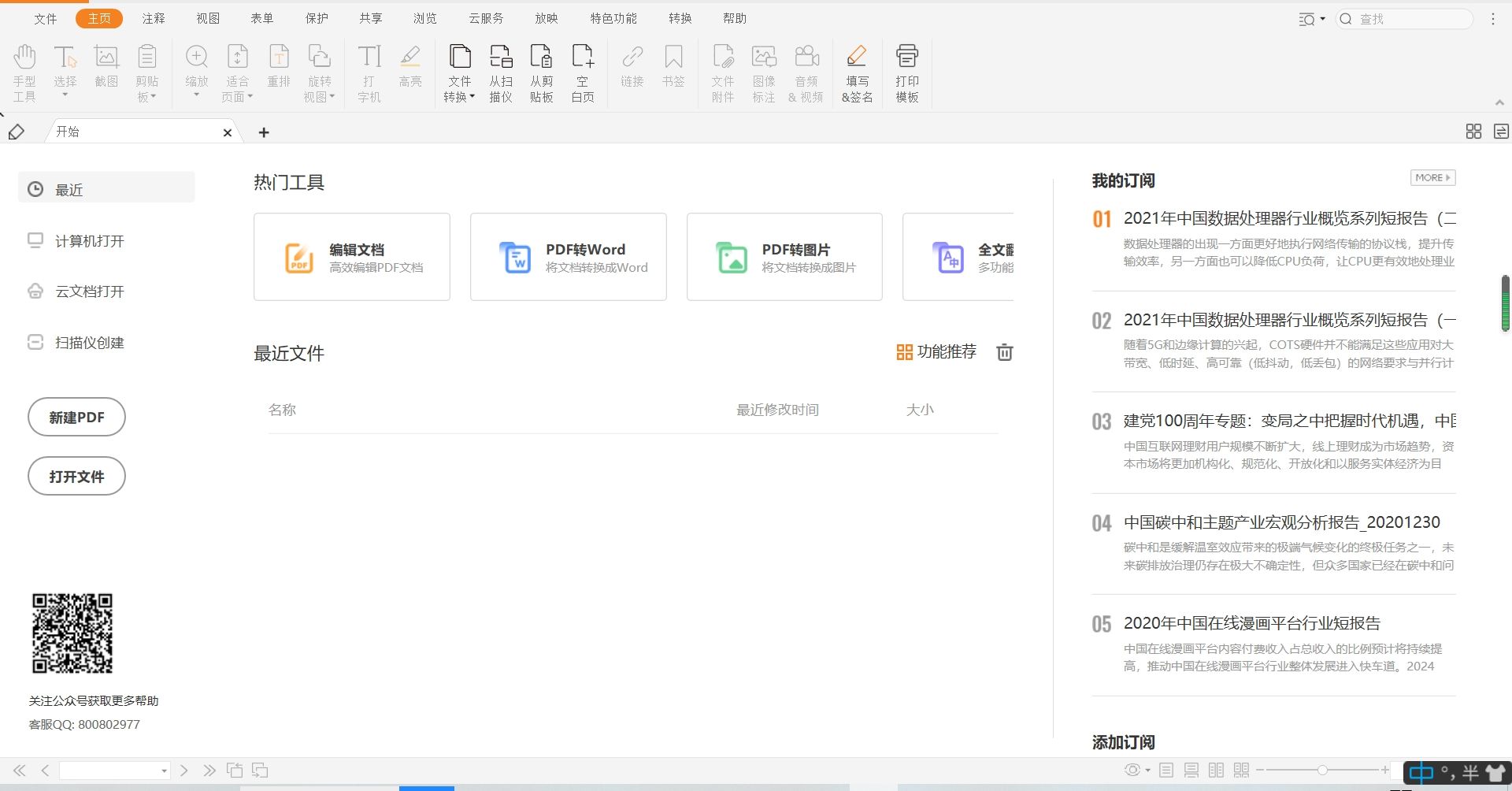
Task: Switch to facing pages view mode
Action: pyautogui.click(x=1217, y=771)
